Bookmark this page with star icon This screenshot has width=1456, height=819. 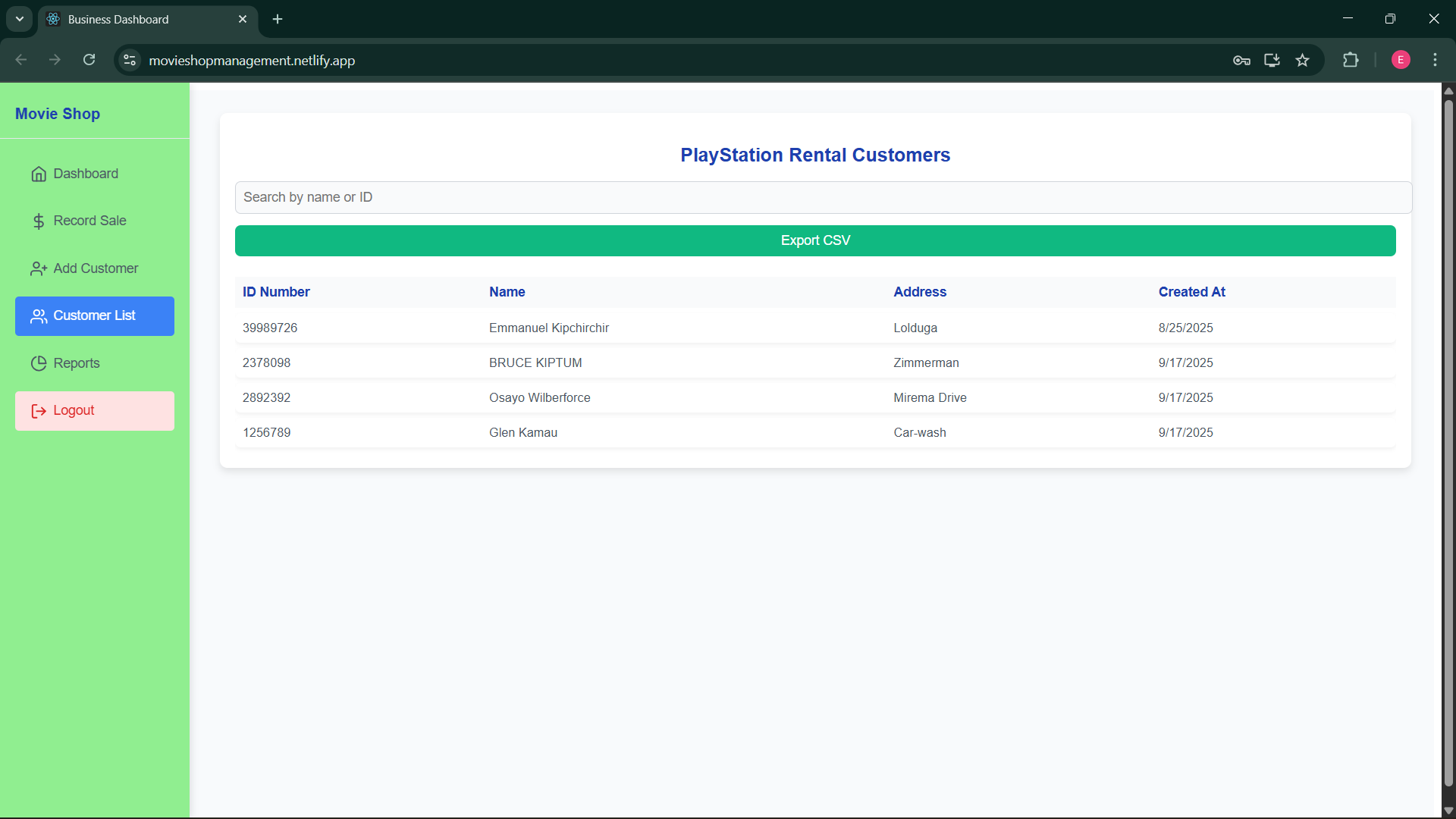(1302, 60)
